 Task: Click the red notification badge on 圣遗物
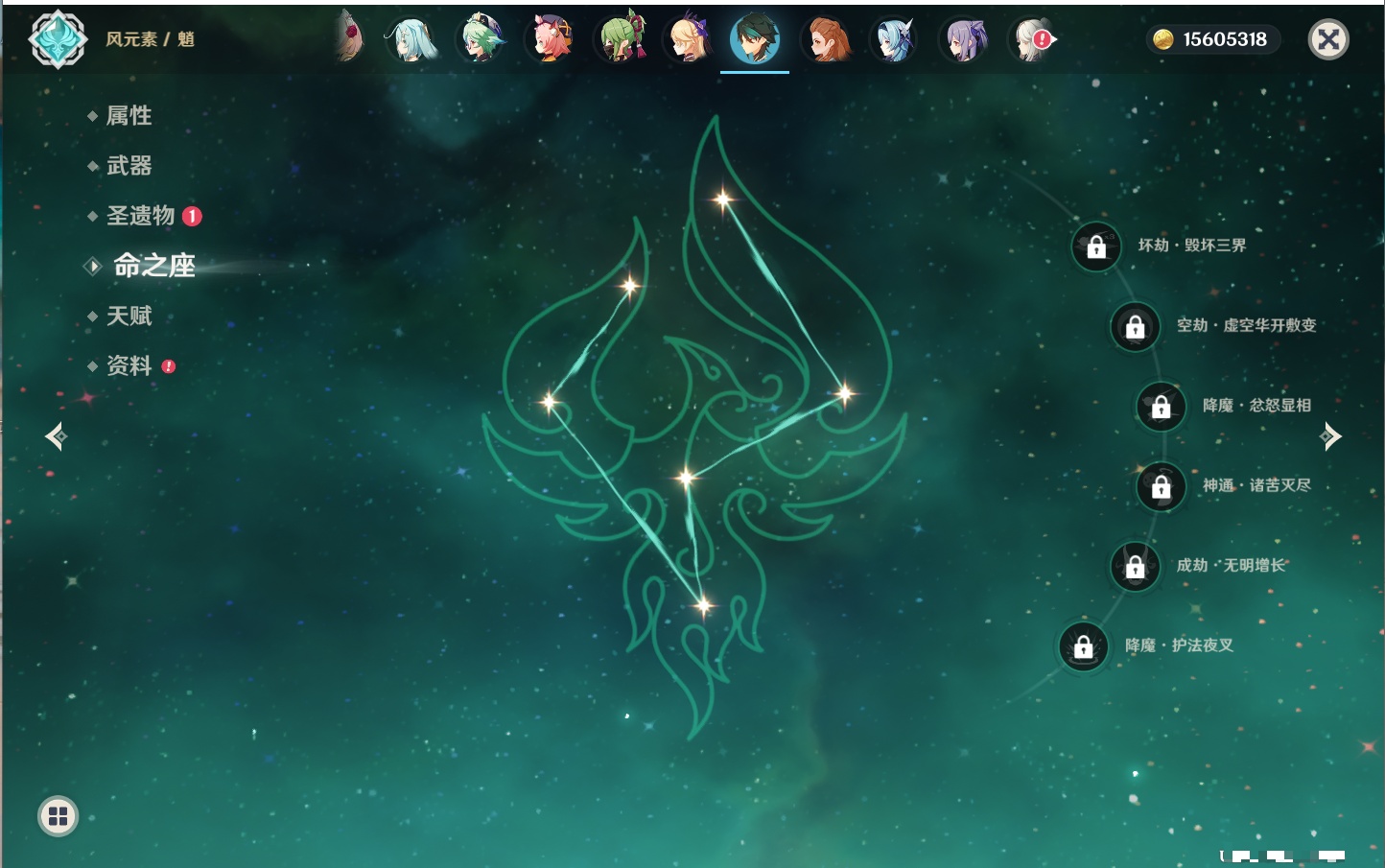[x=192, y=216]
